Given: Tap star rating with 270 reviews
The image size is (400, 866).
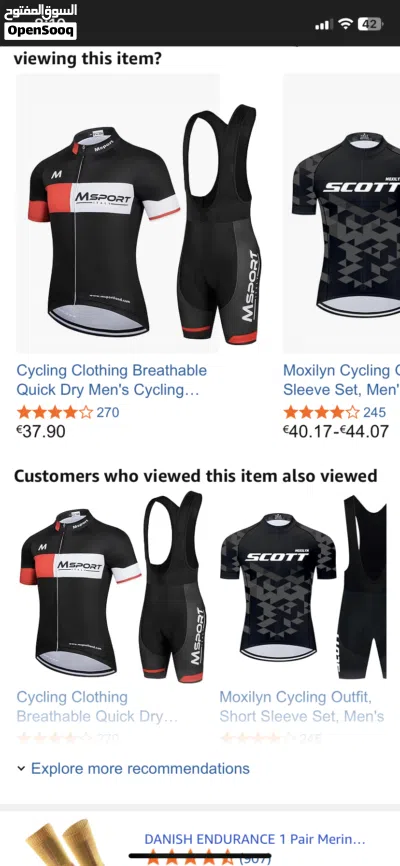Looking at the screenshot, I should click(54, 412).
